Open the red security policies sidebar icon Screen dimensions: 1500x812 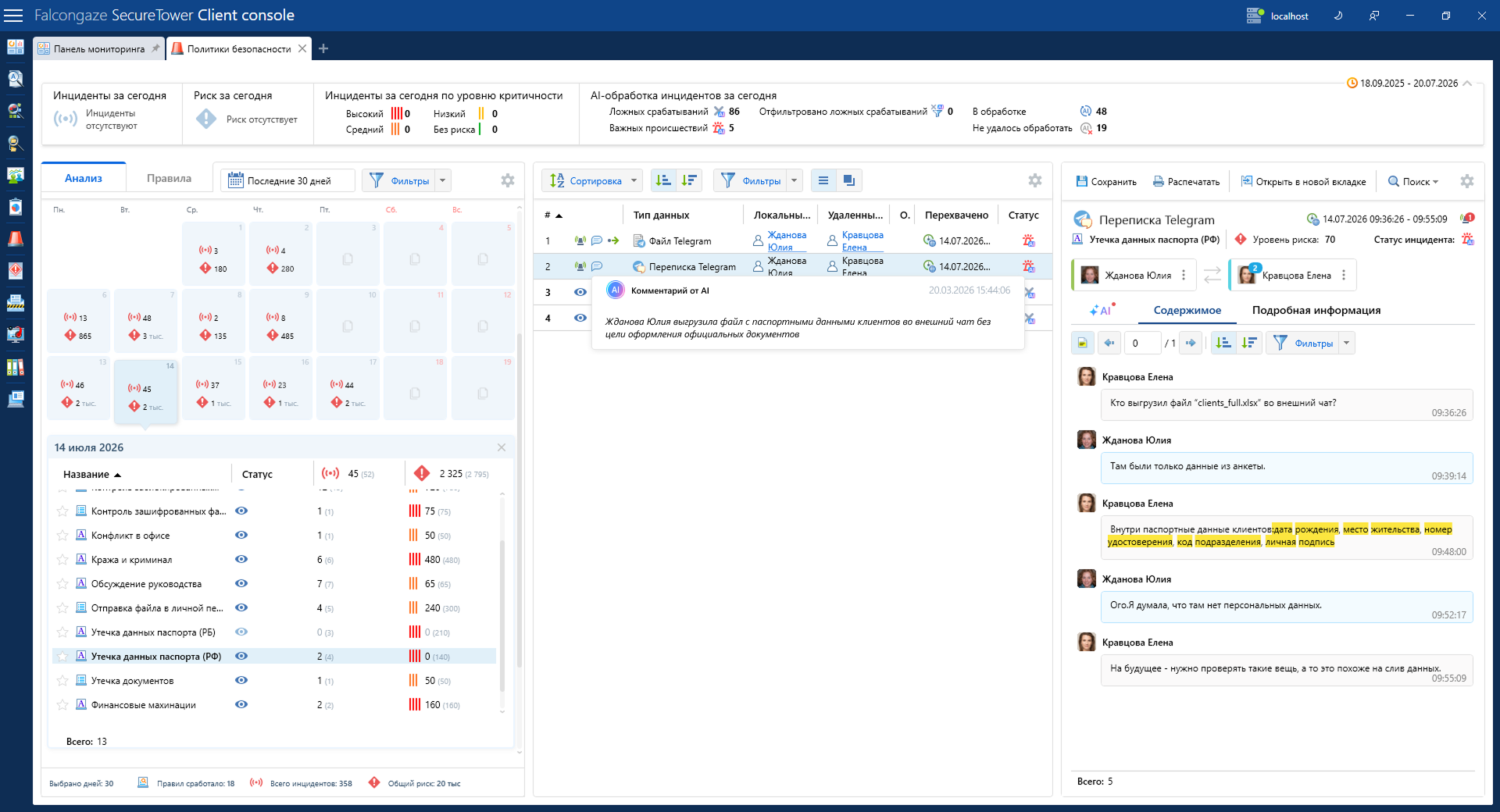pos(16,239)
